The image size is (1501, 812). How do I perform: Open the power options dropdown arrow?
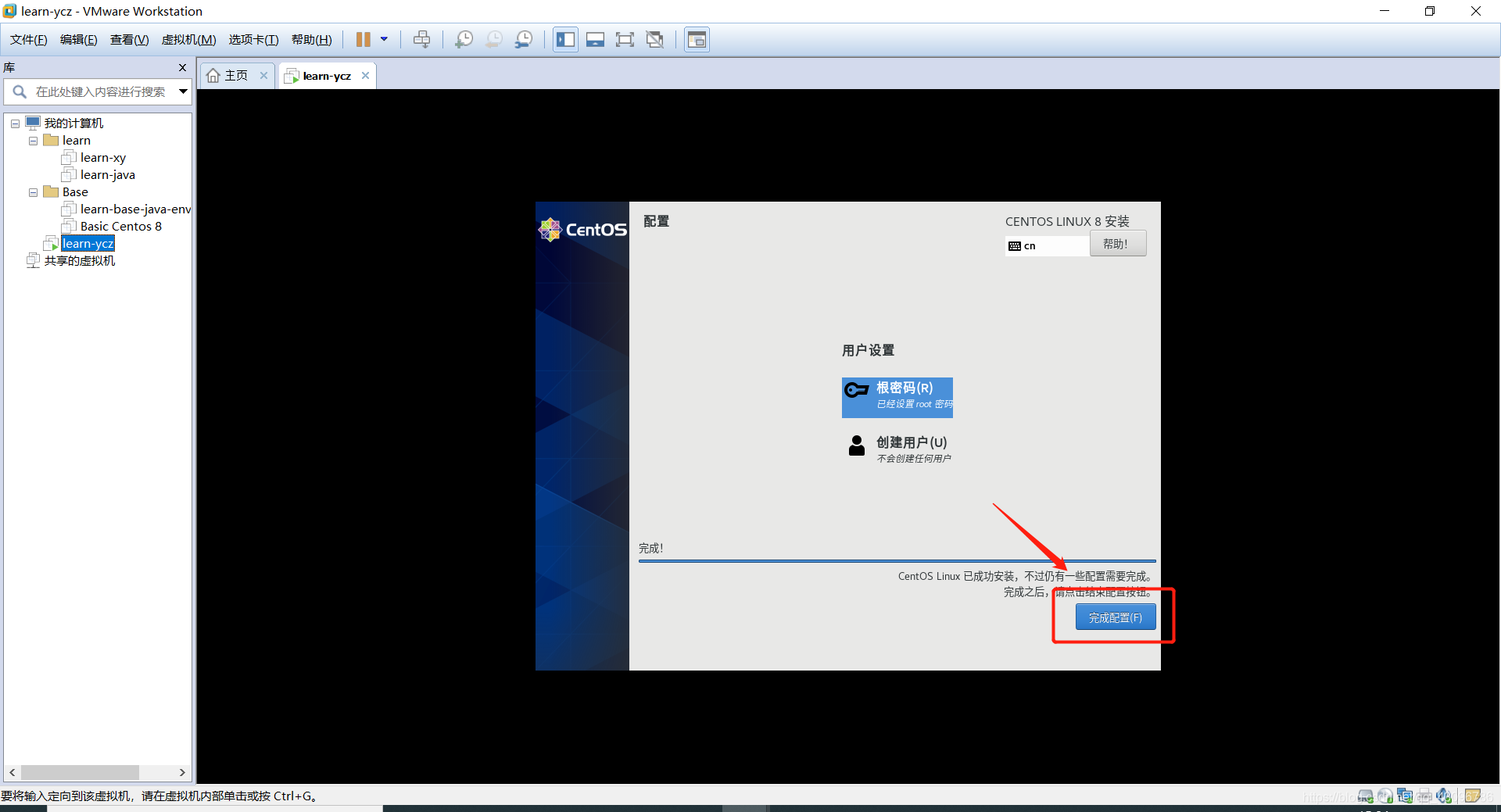384,39
